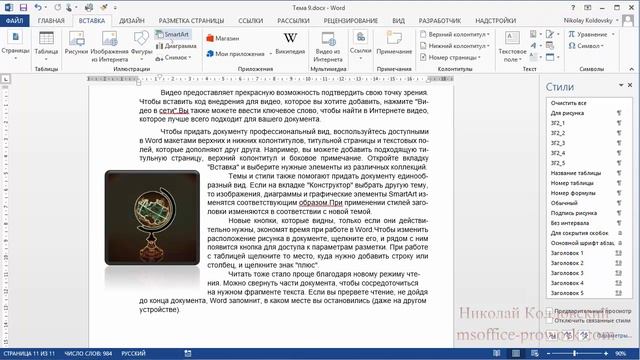Switch to the ДИЗАЙН tab
640x360 pixels.
pyautogui.click(x=132, y=20)
